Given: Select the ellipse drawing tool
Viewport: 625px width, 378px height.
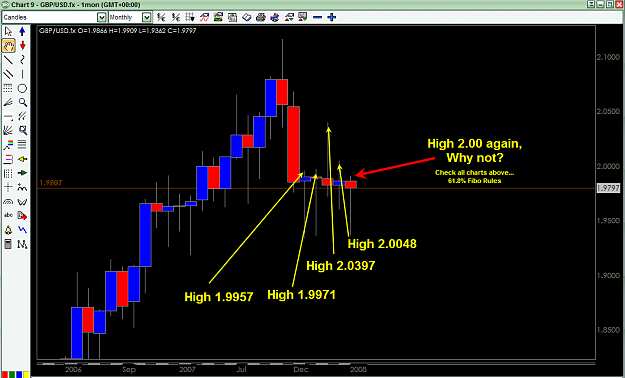Looking at the screenshot, I should (x=22, y=88).
